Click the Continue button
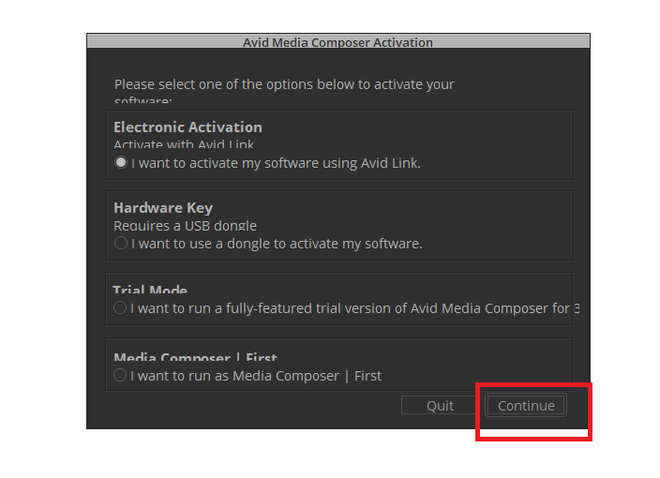This screenshot has height=478, width=660. click(526, 405)
